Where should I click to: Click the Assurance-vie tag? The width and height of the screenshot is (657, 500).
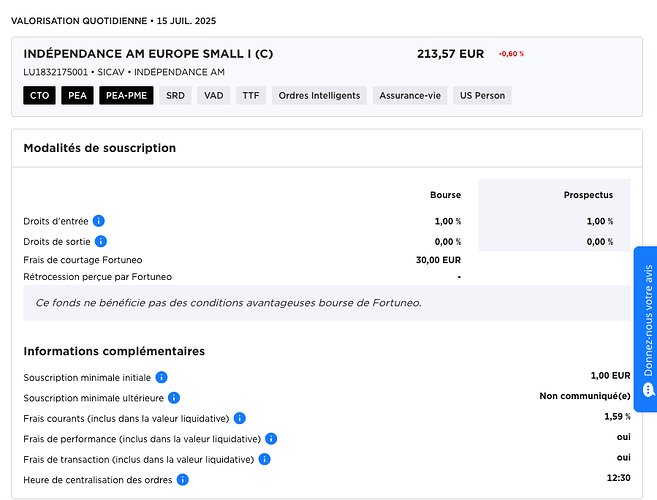pos(410,96)
